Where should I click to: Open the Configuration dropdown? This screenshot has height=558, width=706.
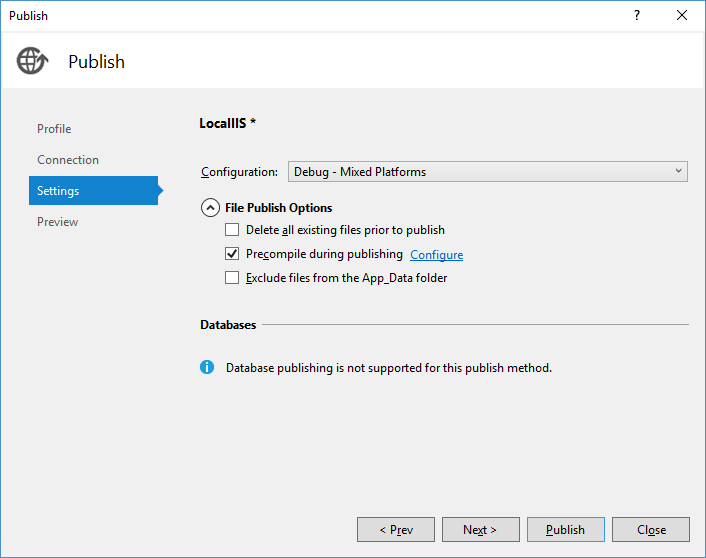(488, 172)
